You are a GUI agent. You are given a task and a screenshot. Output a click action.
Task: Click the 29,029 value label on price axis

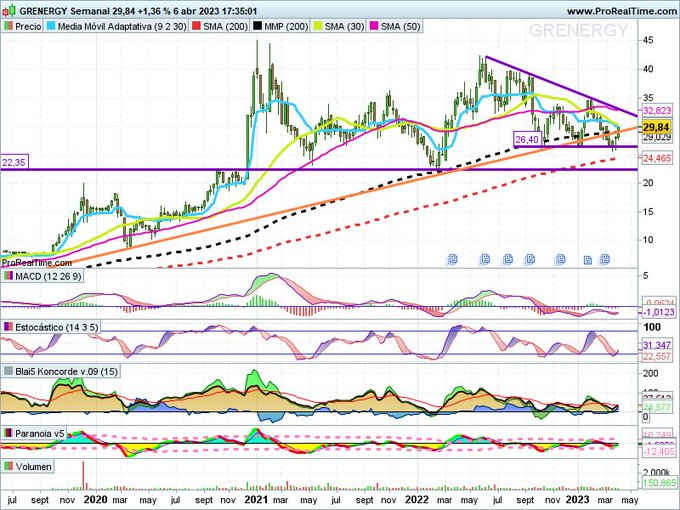(x=657, y=137)
